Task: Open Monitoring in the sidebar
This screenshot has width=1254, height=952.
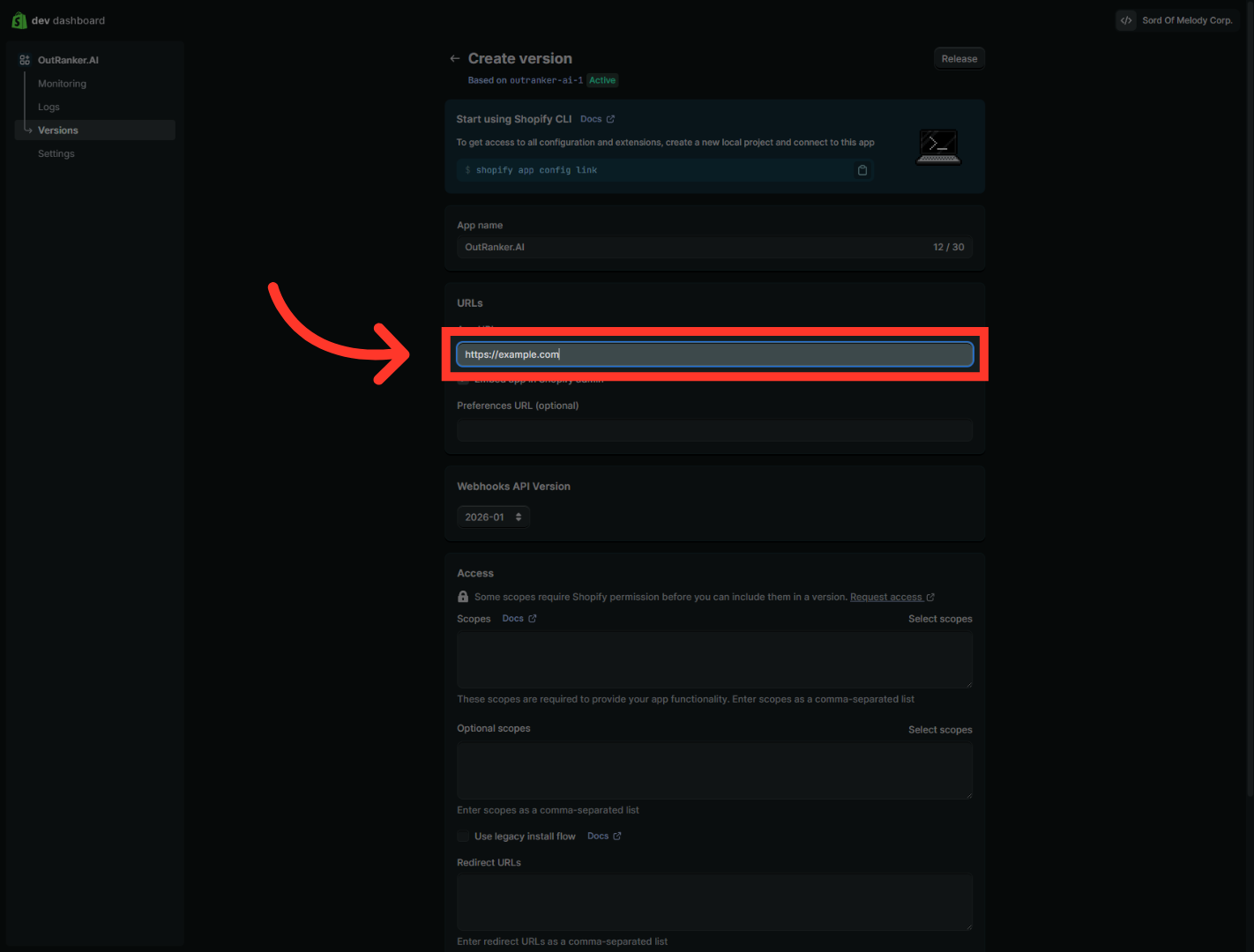Action: pos(62,84)
